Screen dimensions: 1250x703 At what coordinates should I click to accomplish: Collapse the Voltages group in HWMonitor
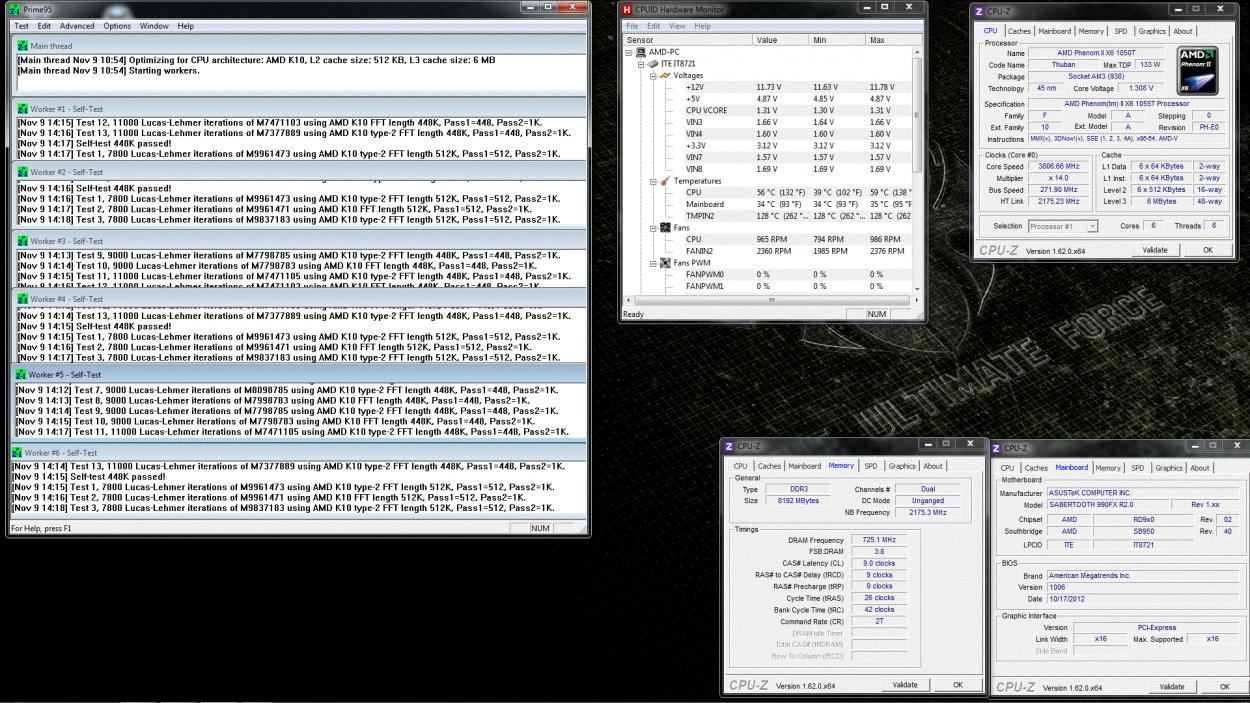coord(654,76)
